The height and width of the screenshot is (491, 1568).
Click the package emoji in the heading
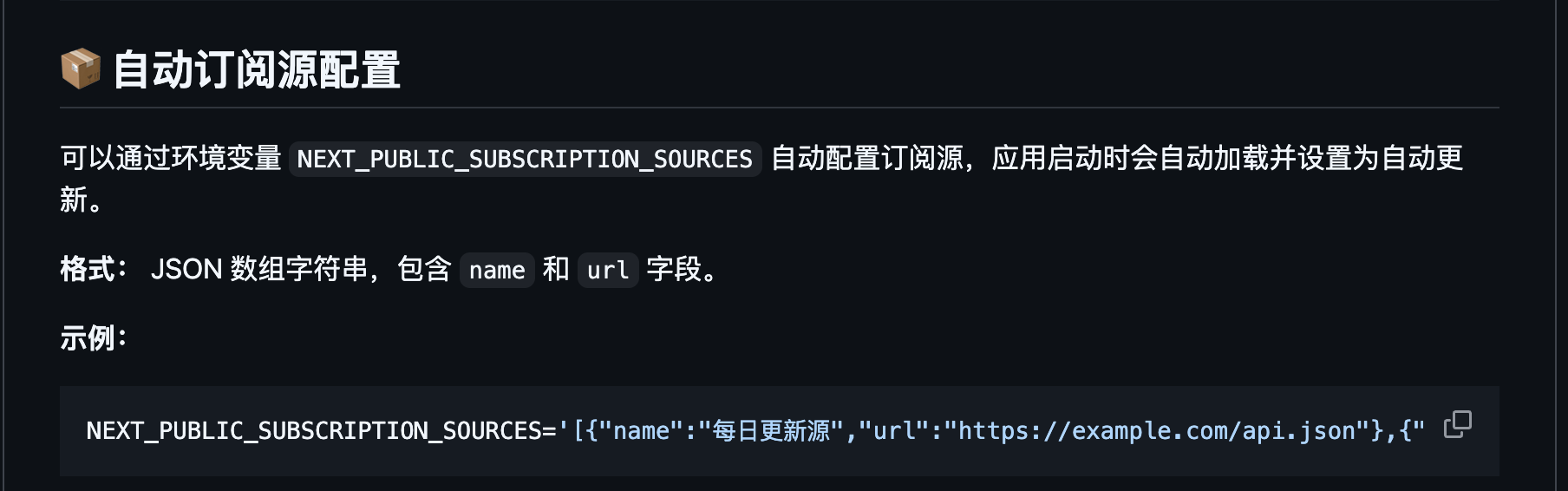pos(81,69)
